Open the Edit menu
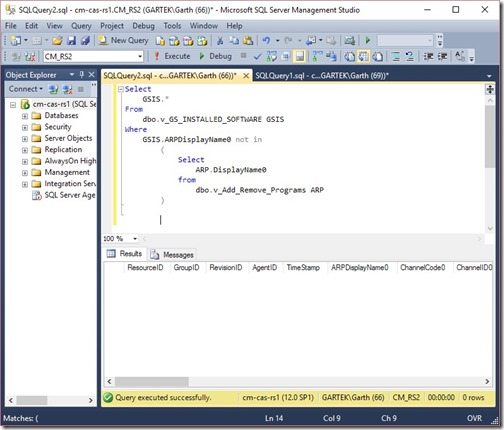 tap(31, 26)
